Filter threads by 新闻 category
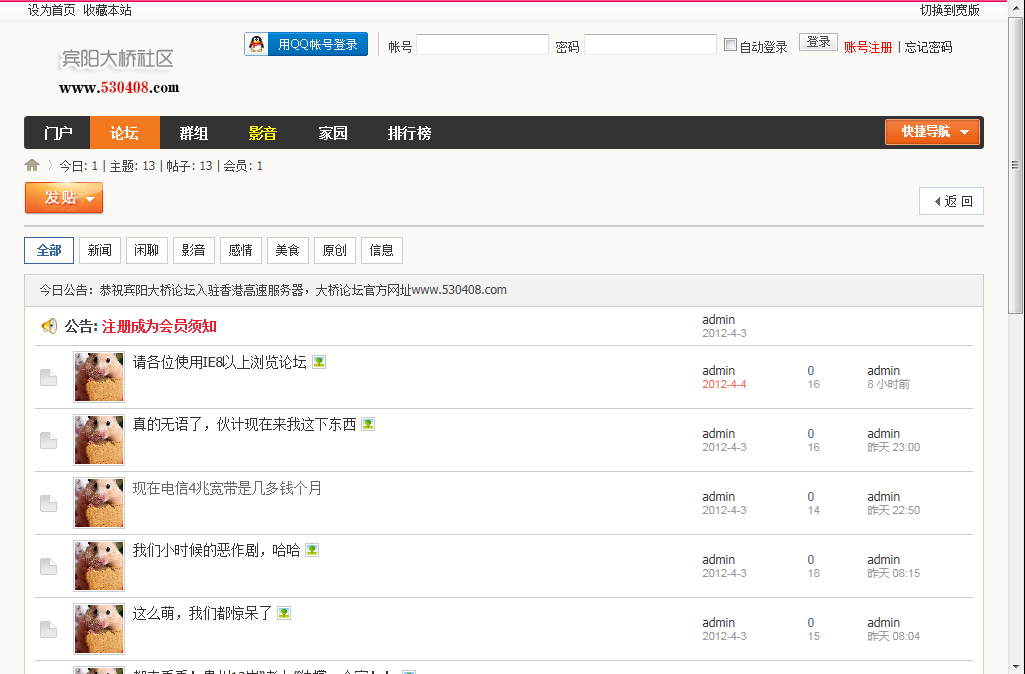Viewport: 1025px width, 674px height. point(100,250)
